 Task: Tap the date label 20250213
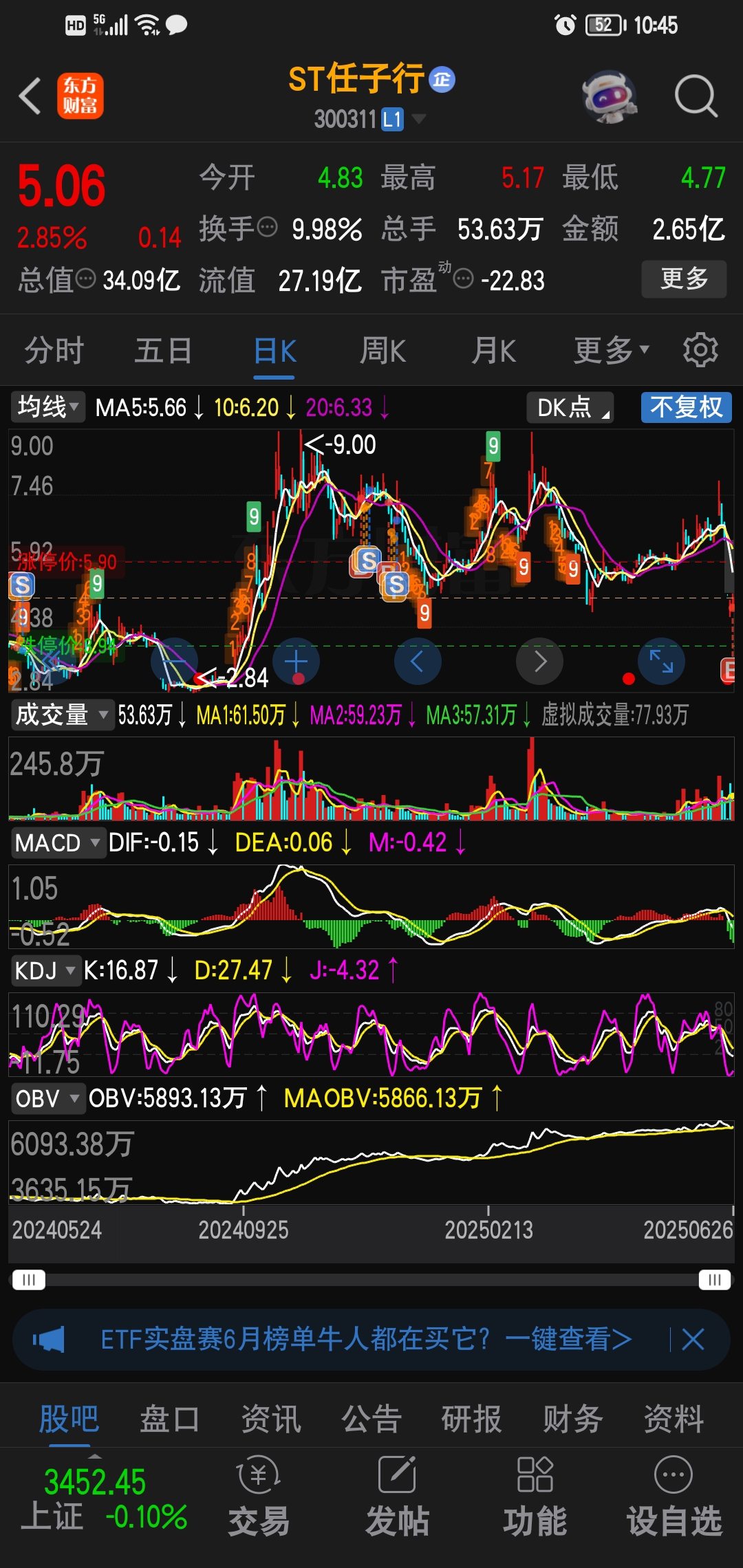(x=488, y=1230)
